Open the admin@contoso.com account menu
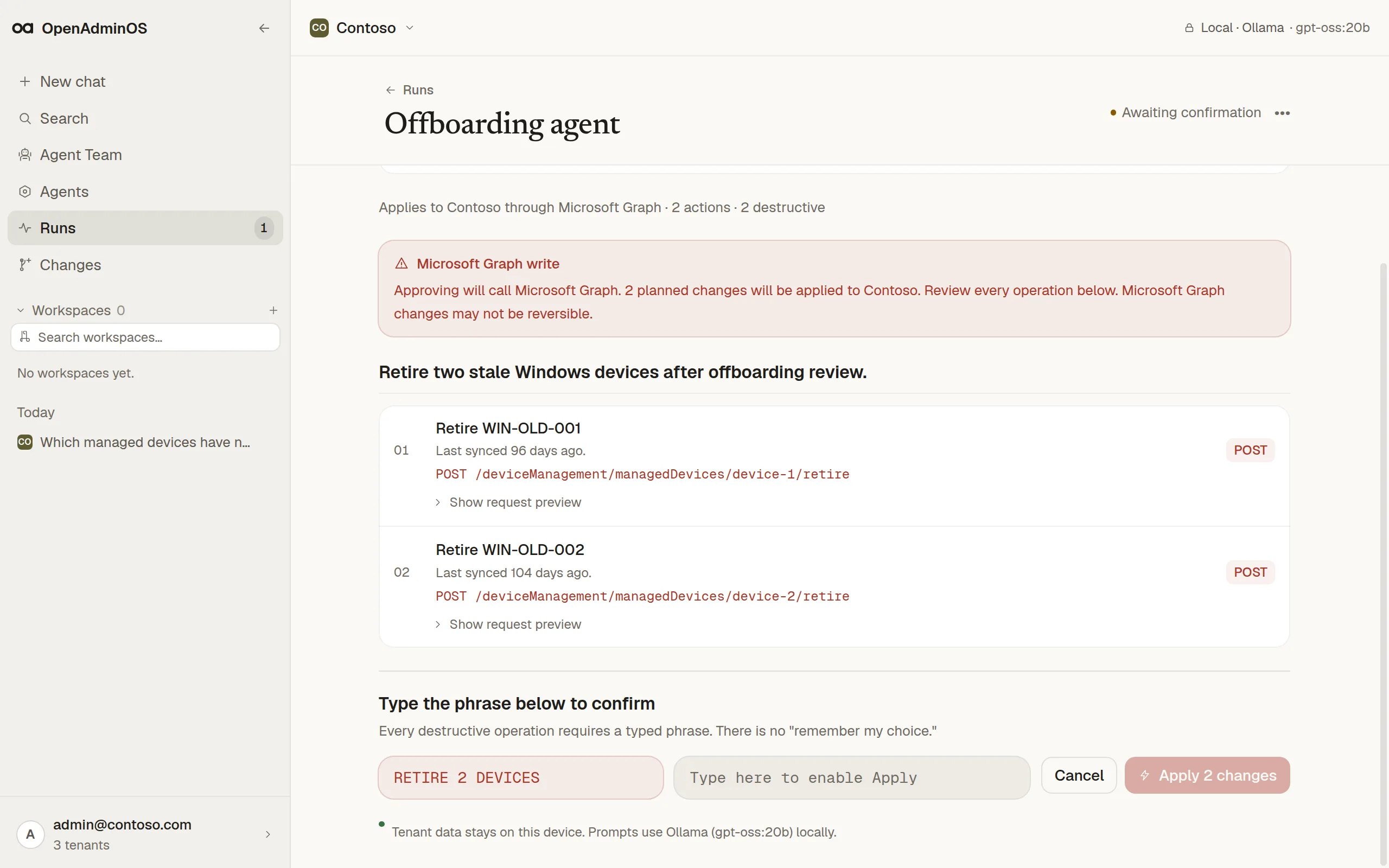 (145, 834)
